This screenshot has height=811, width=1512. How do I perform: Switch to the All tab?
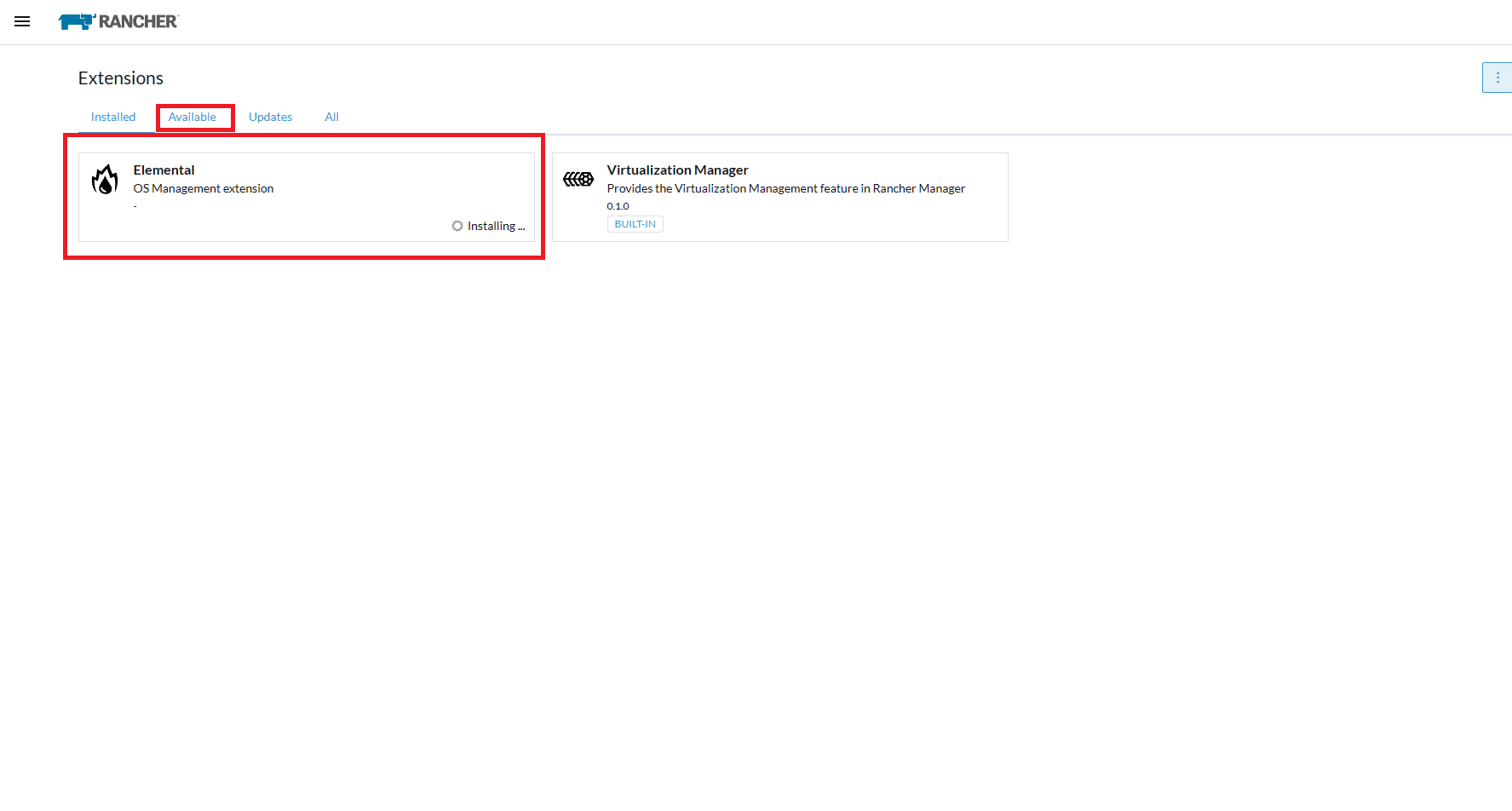coord(332,117)
